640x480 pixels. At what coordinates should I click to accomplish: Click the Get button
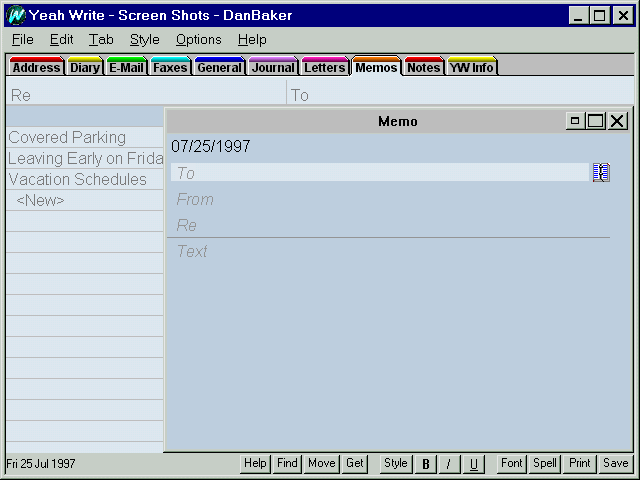[354, 464]
